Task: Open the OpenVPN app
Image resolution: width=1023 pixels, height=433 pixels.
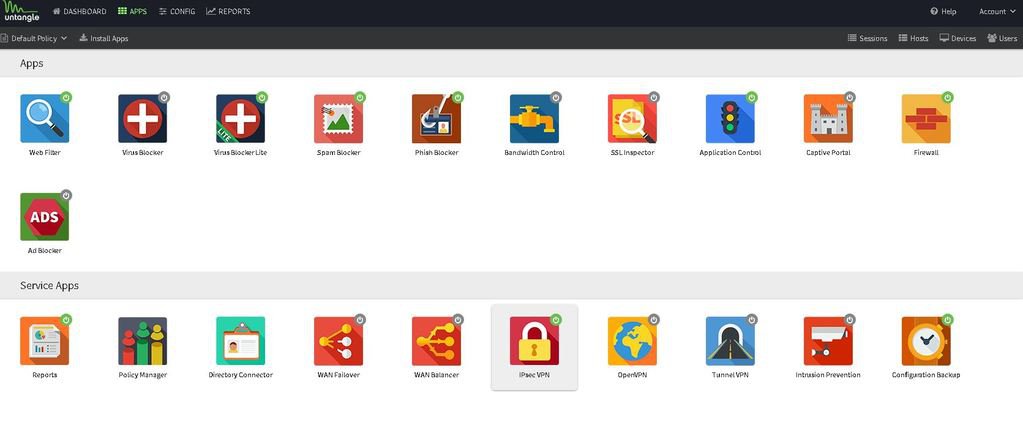Action: (x=632, y=341)
